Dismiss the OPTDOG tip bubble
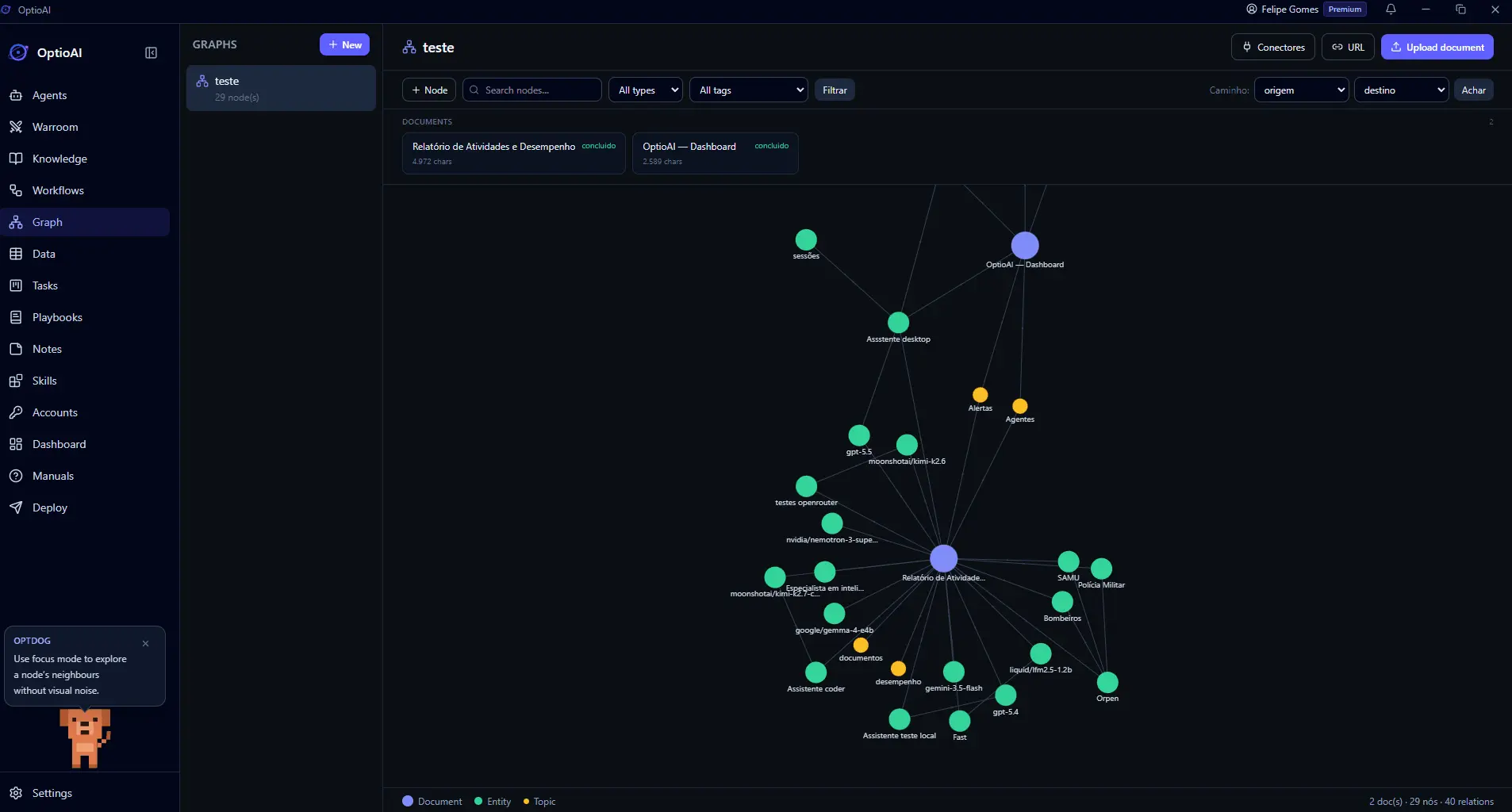The height and width of the screenshot is (812, 1512). pos(145,644)
